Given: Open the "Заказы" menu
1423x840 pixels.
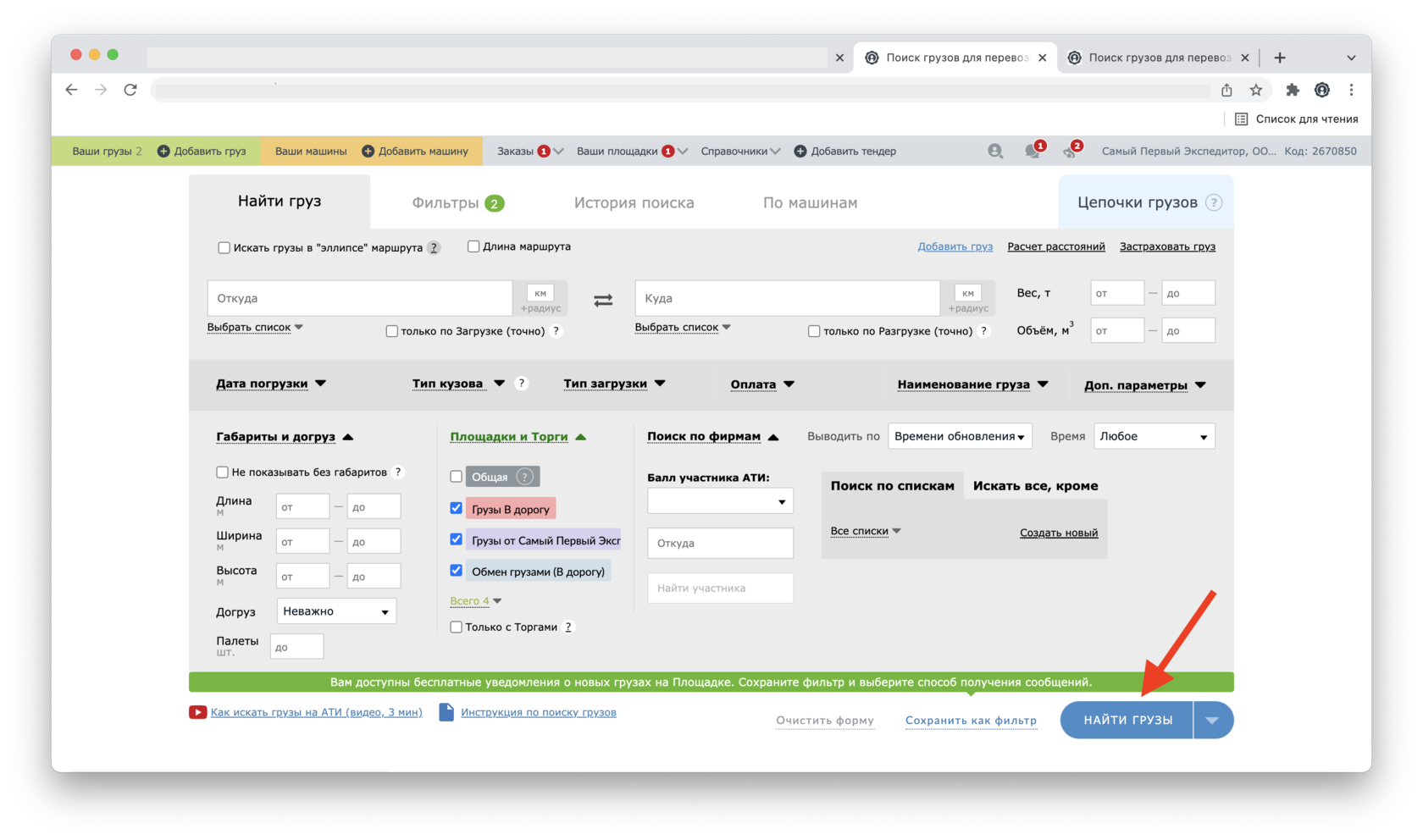Looking at the screenshot, I should (530, 151).
